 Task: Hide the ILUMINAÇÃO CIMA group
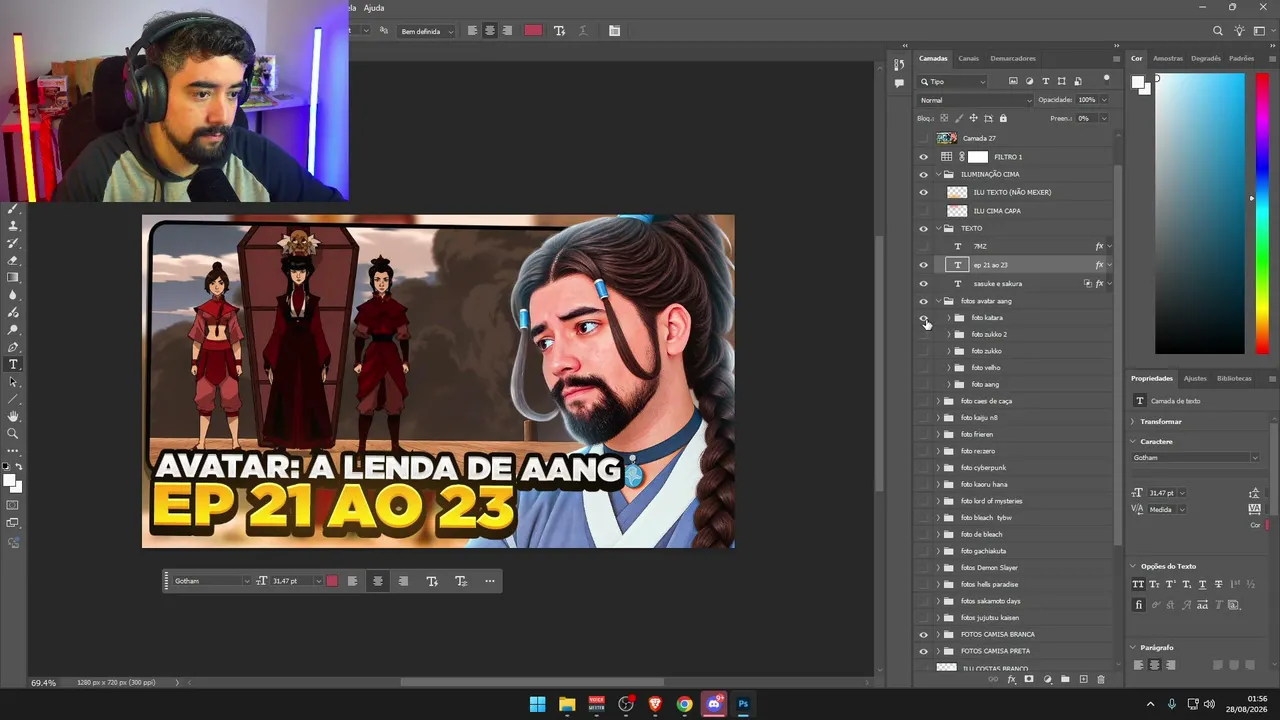924,175
